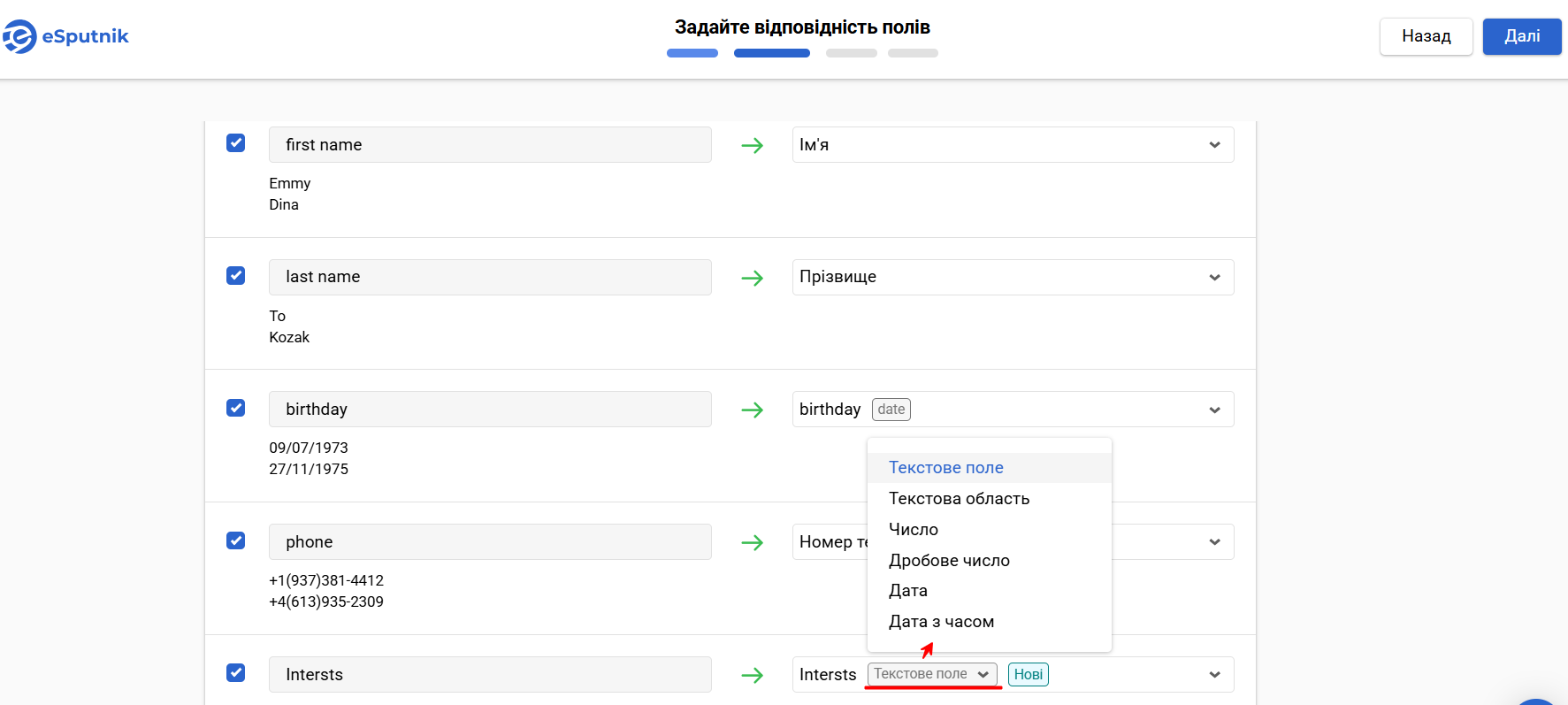Click green arrow in phone row
Image resolution: width=1568 pixels, height=705 pixels.
pos(753,542)
